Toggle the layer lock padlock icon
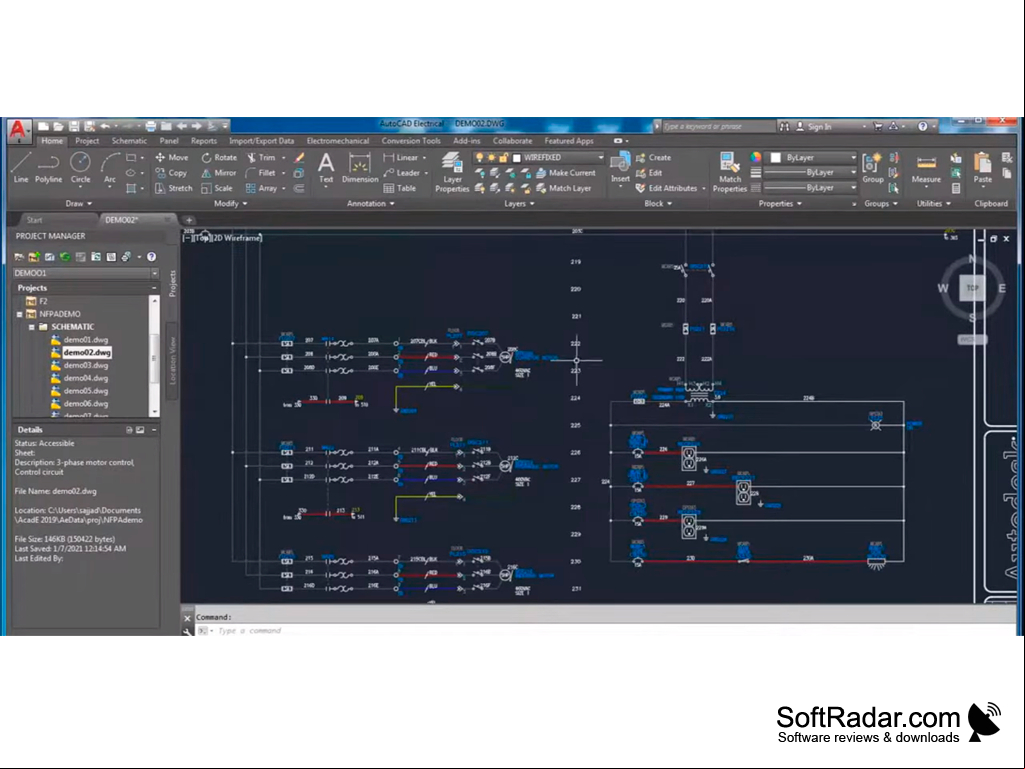The height and width of the screenshot is (769, 1025). (503, 158)
